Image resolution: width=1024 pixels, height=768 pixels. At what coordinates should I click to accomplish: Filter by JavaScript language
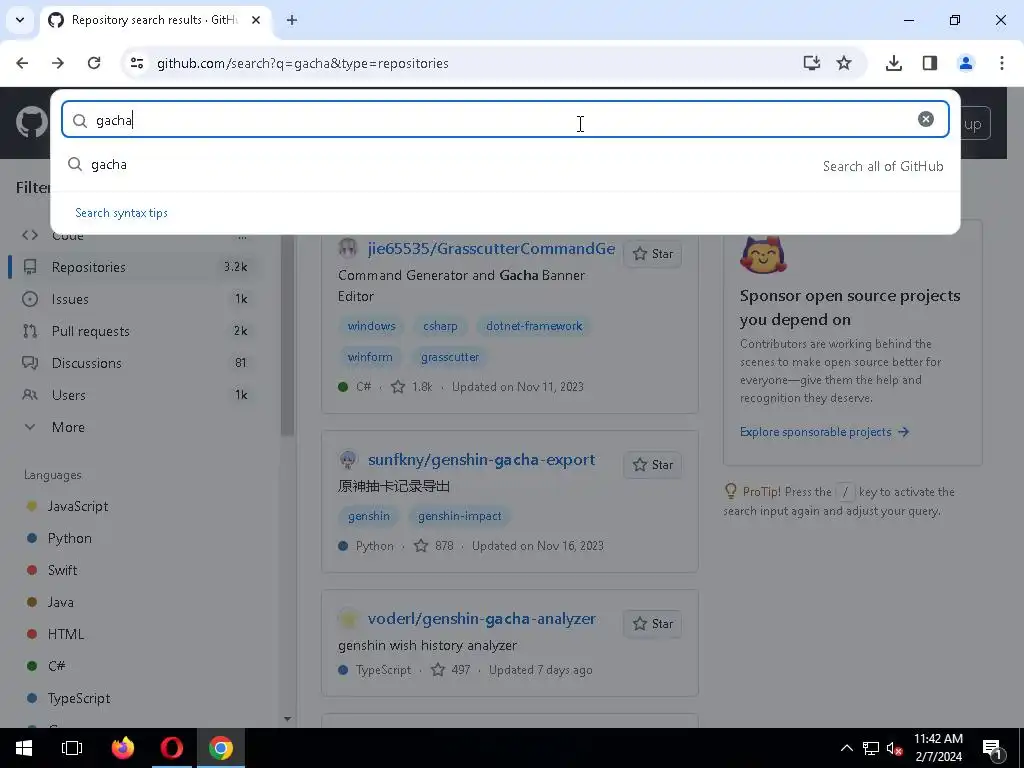click(x=78, y=506)
